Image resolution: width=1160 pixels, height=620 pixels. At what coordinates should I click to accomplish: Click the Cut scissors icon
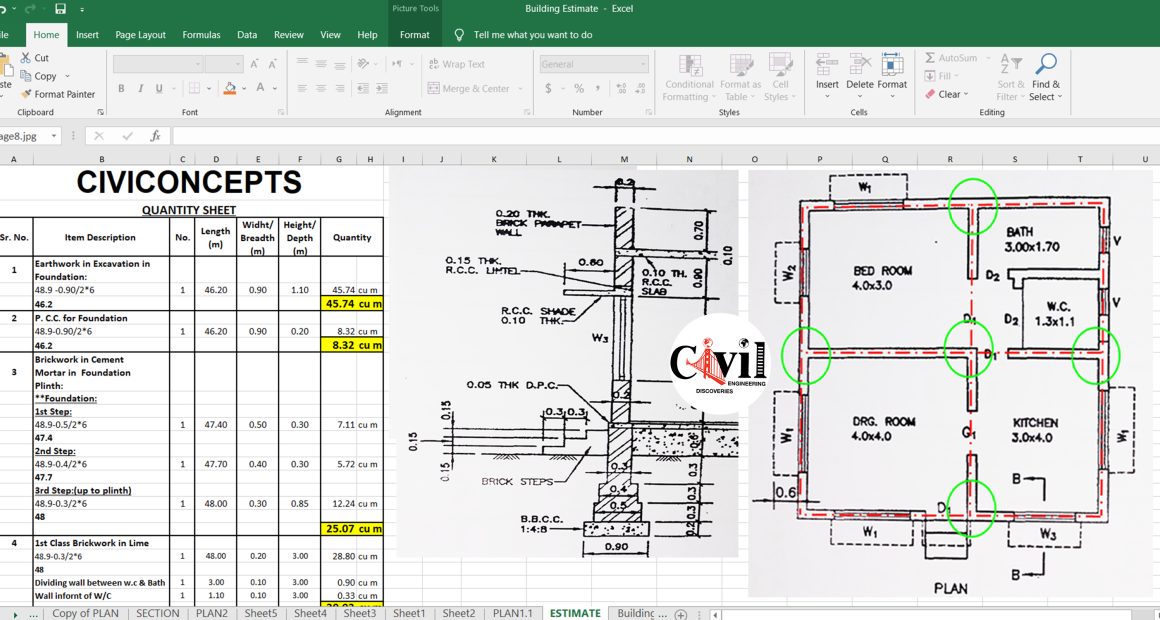coord(25,58)
